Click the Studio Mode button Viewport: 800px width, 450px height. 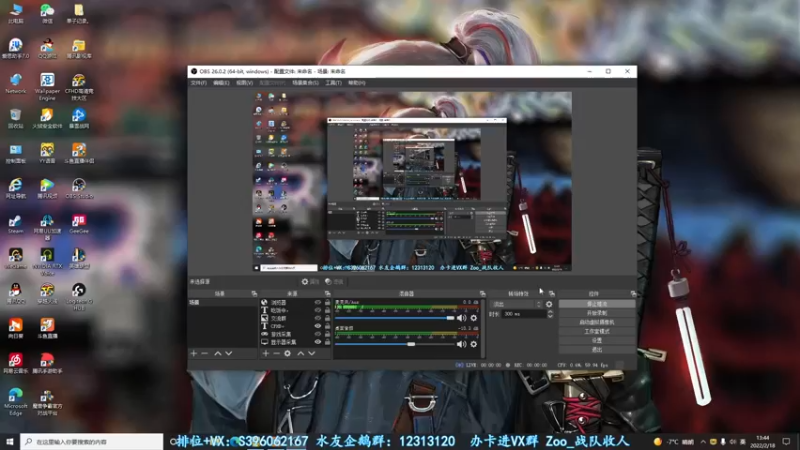click(596, 332)
